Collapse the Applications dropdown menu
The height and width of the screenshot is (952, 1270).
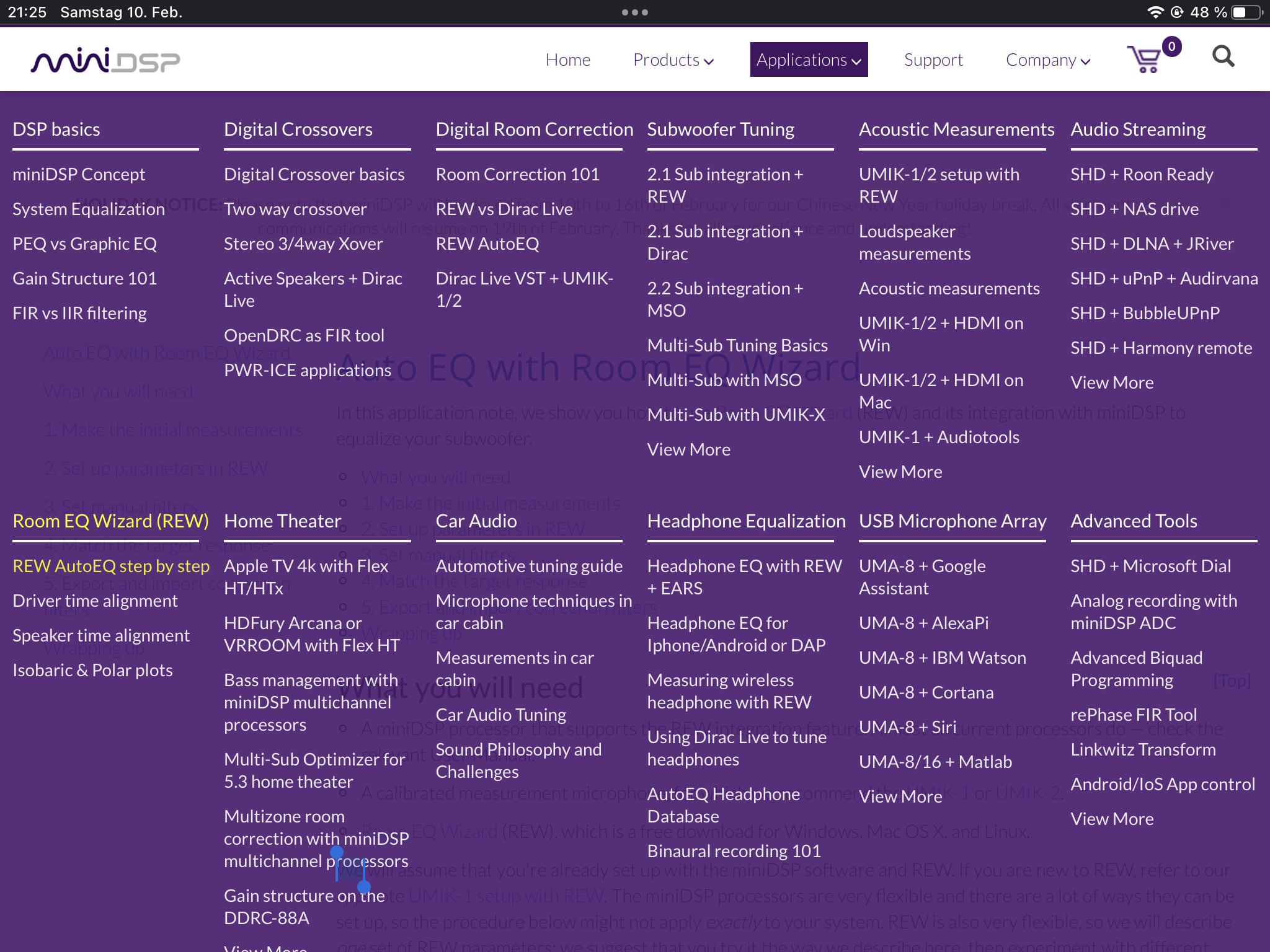[809, 59]
